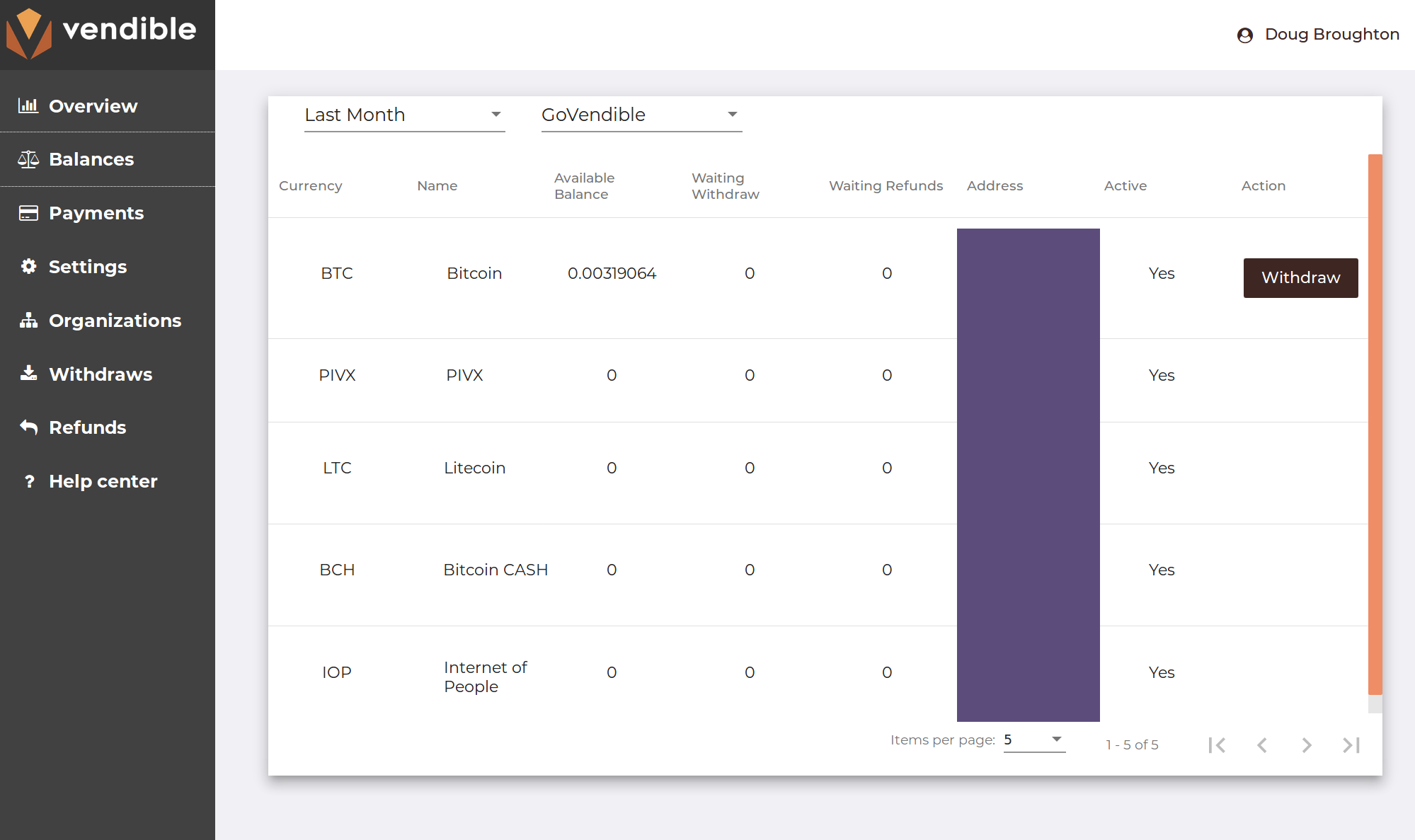Click the Balances scale icon

(x=28, y=159)
